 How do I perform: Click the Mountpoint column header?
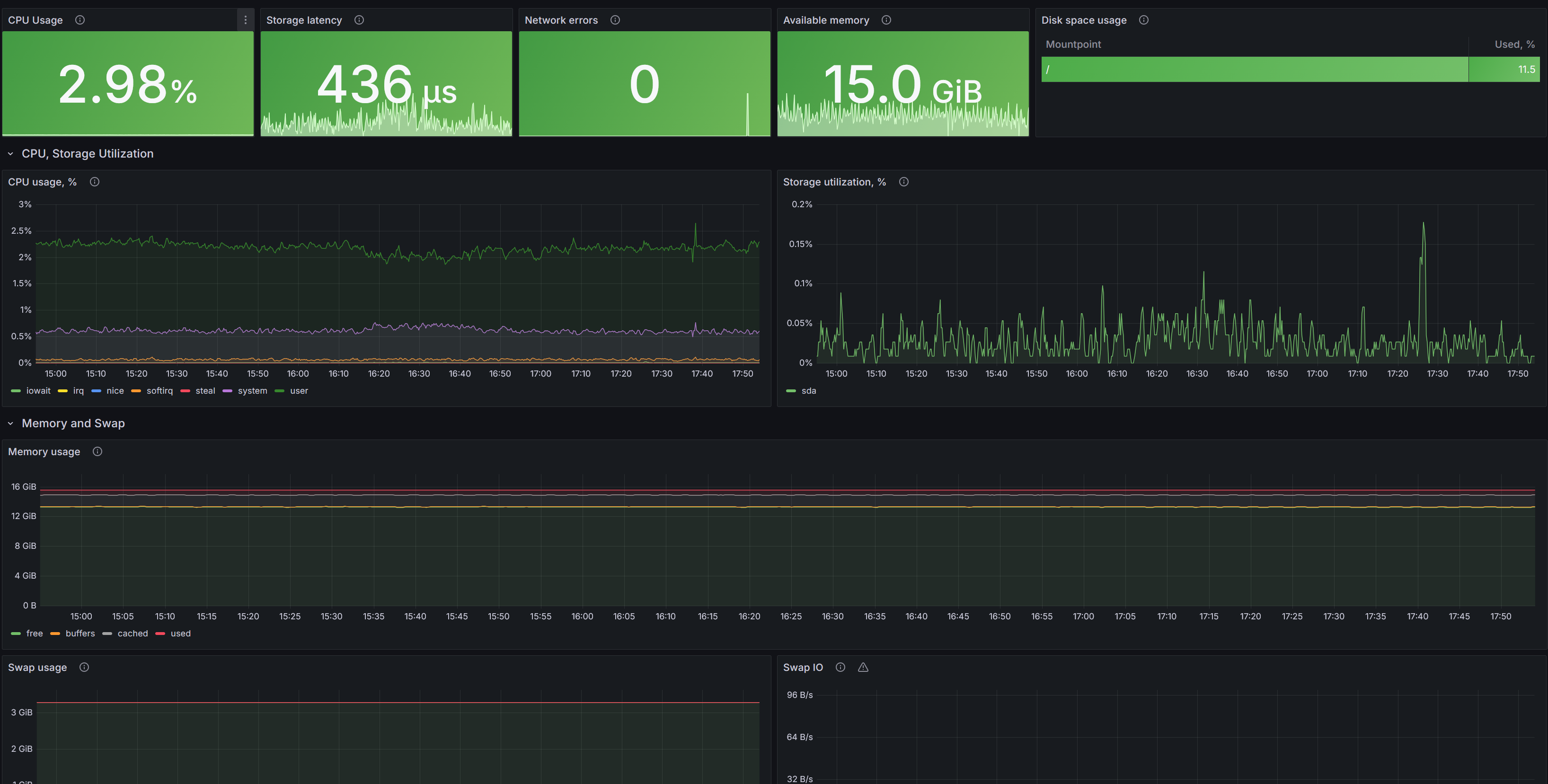[x=1073, y=44]
